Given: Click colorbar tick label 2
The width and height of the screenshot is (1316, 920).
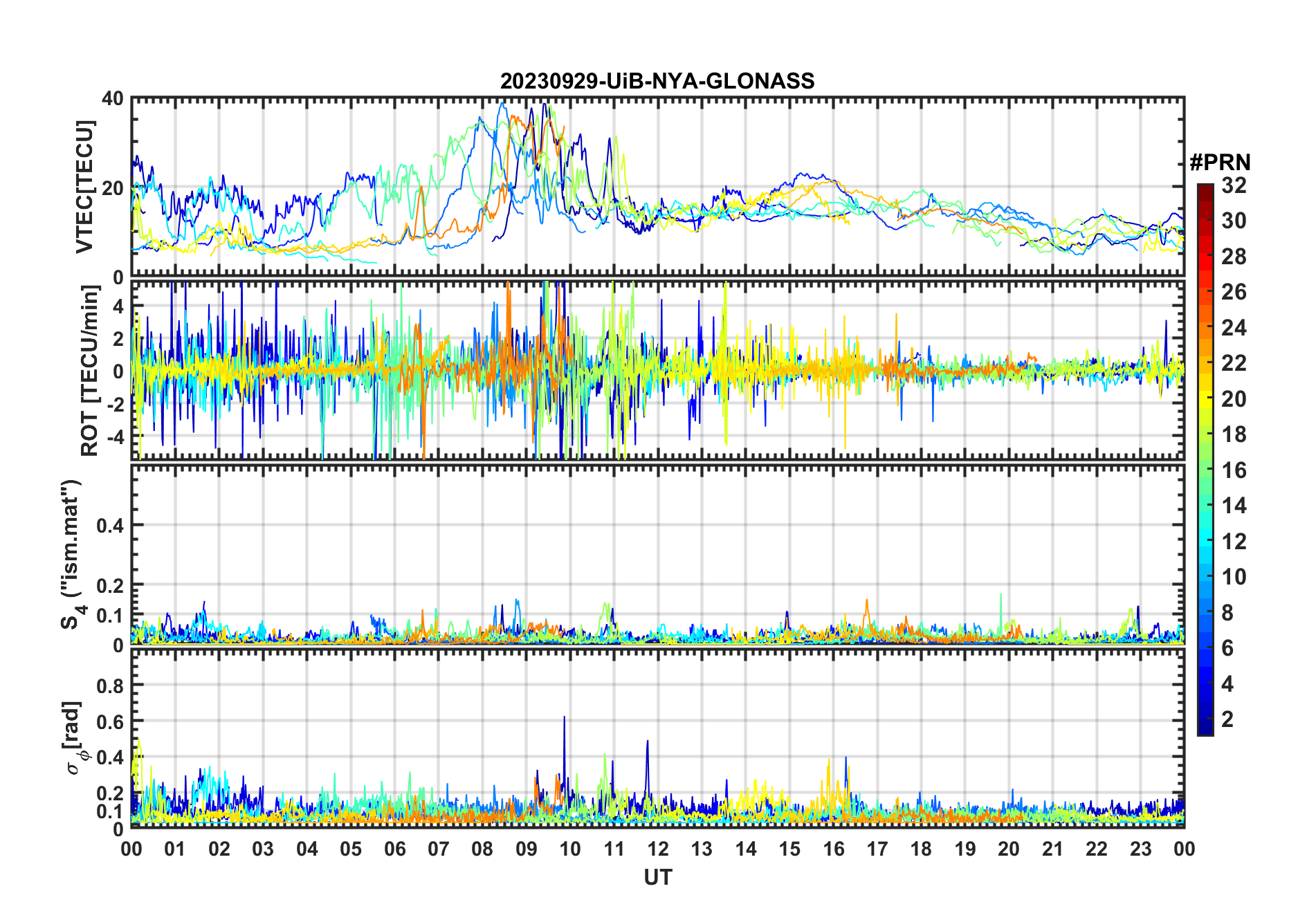Looking at the screenshot, I should (1227, 719).
